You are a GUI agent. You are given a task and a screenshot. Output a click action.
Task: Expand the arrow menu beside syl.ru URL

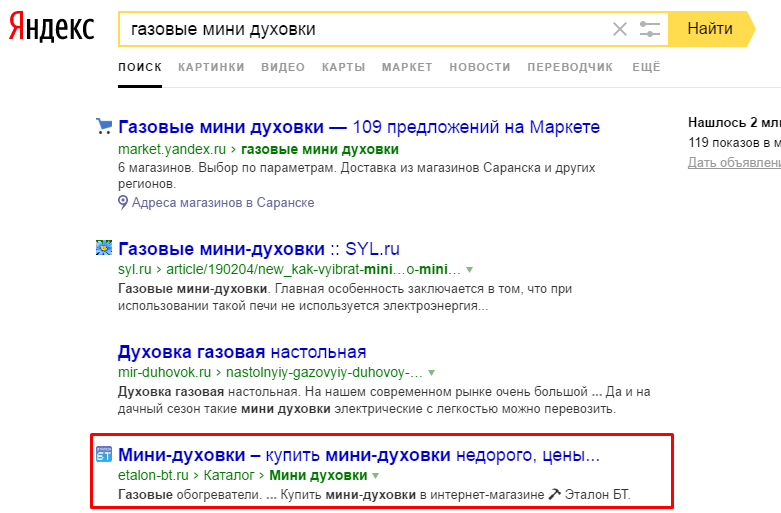click(x=469, y=270)
